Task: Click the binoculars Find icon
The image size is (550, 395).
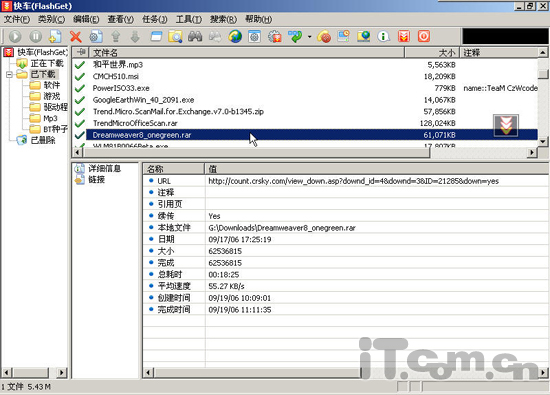Action: (195, 36)
